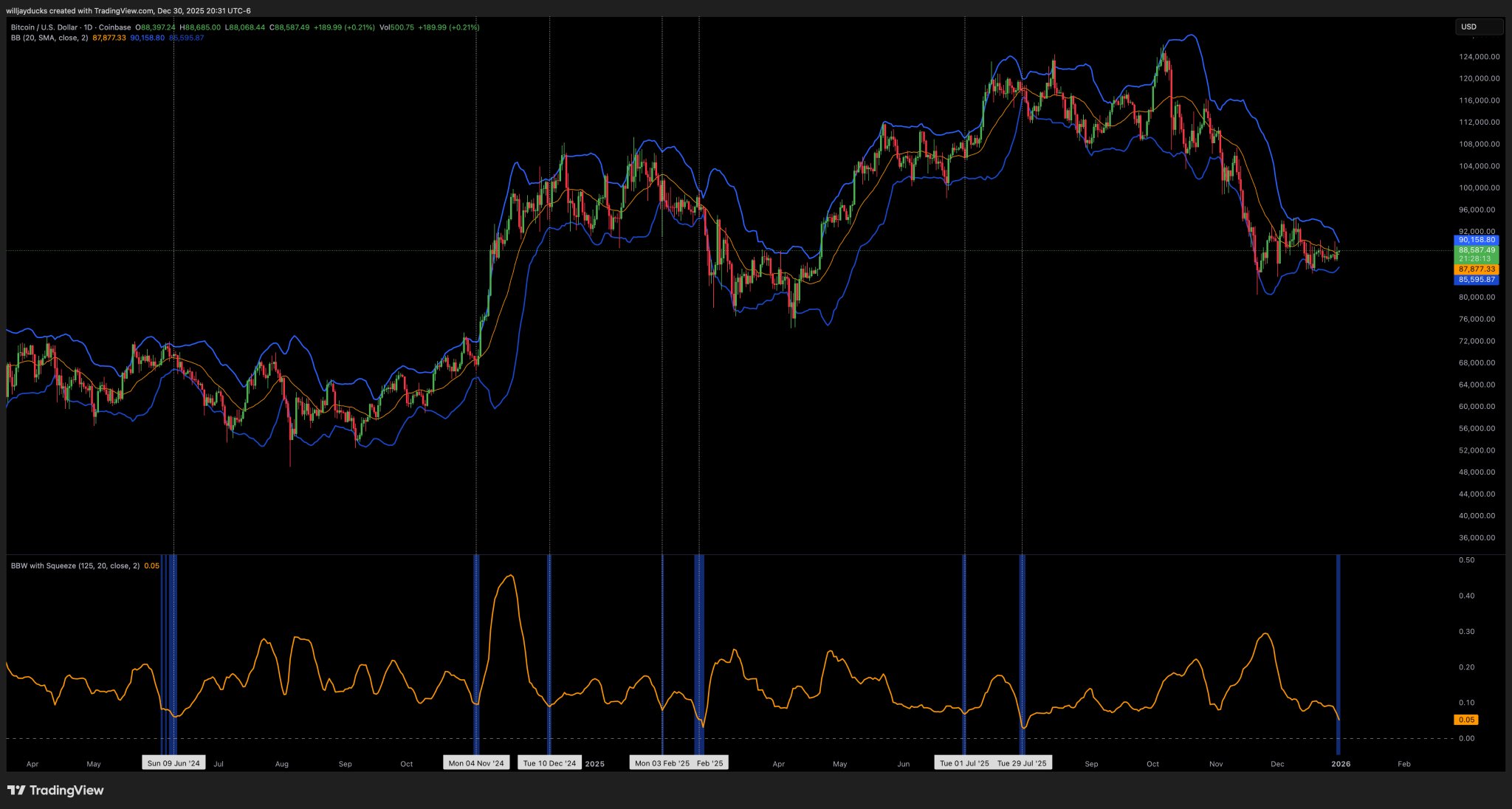This screenshot has width=1512, height=809.
Task: Select the Tue 29 Jul '25 date marker
Action: [x=1022, y=763]
